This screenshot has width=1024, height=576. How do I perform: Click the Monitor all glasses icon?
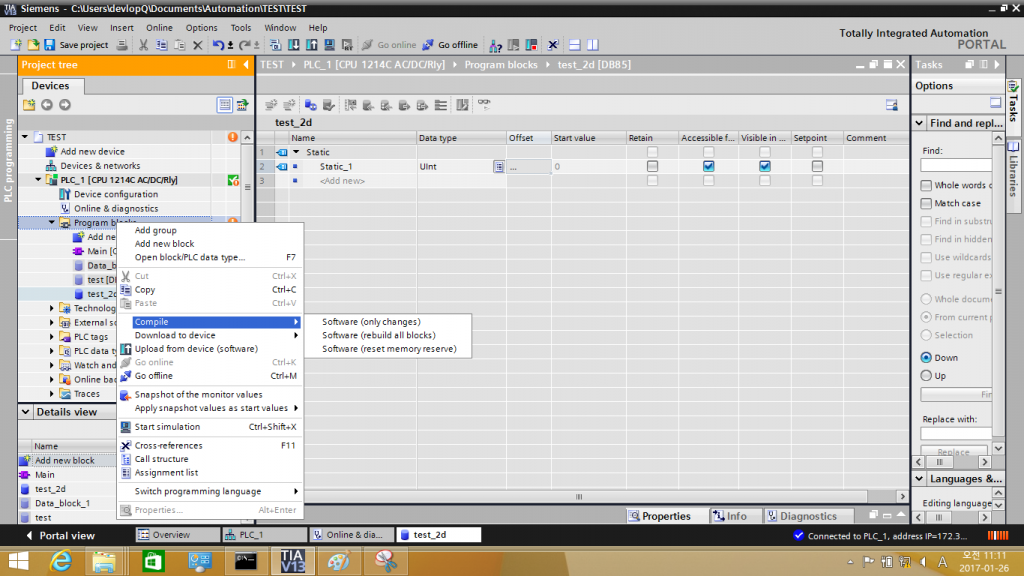click(484, 104)
